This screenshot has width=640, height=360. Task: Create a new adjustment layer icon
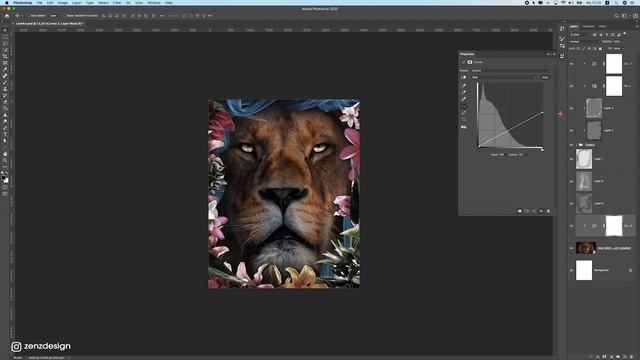611,357
